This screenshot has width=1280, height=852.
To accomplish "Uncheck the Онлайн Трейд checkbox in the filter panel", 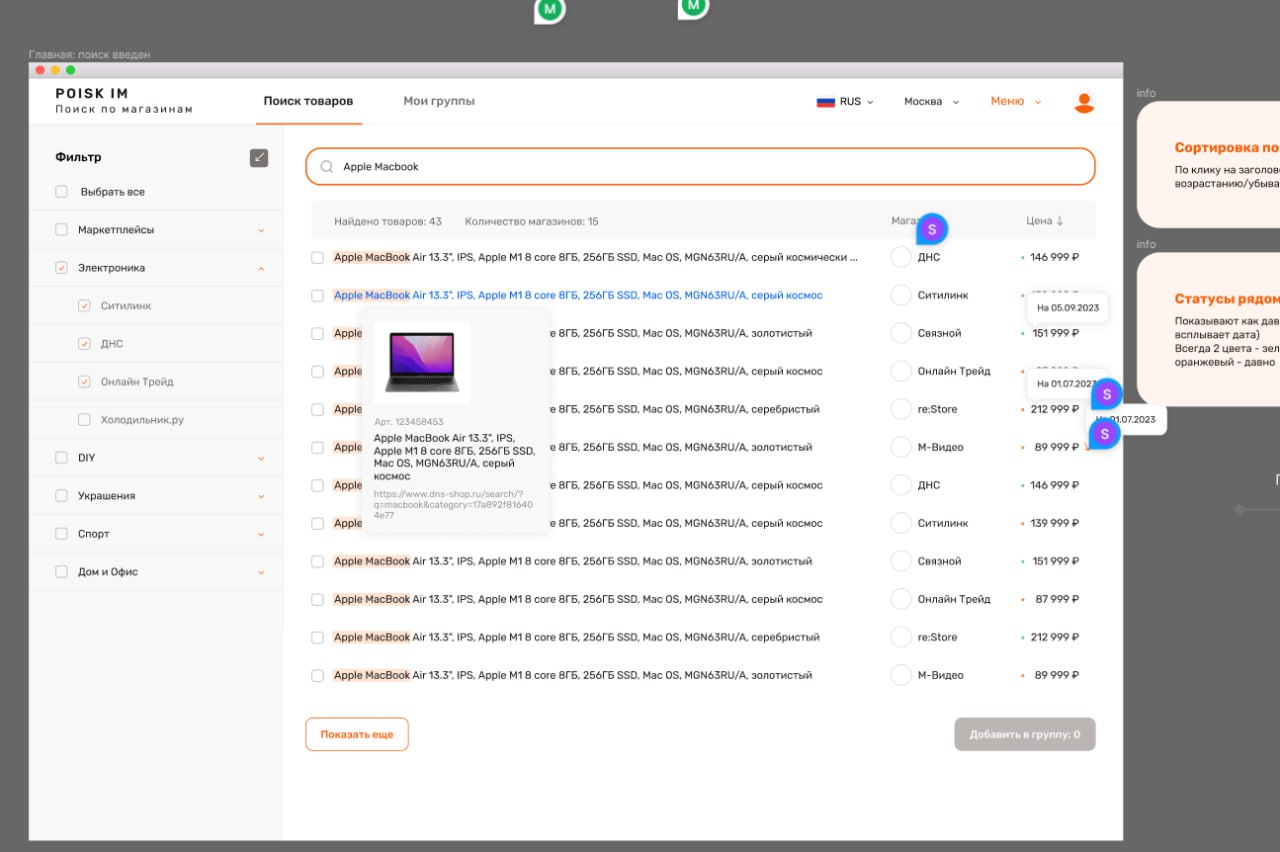I will (84, 382).
